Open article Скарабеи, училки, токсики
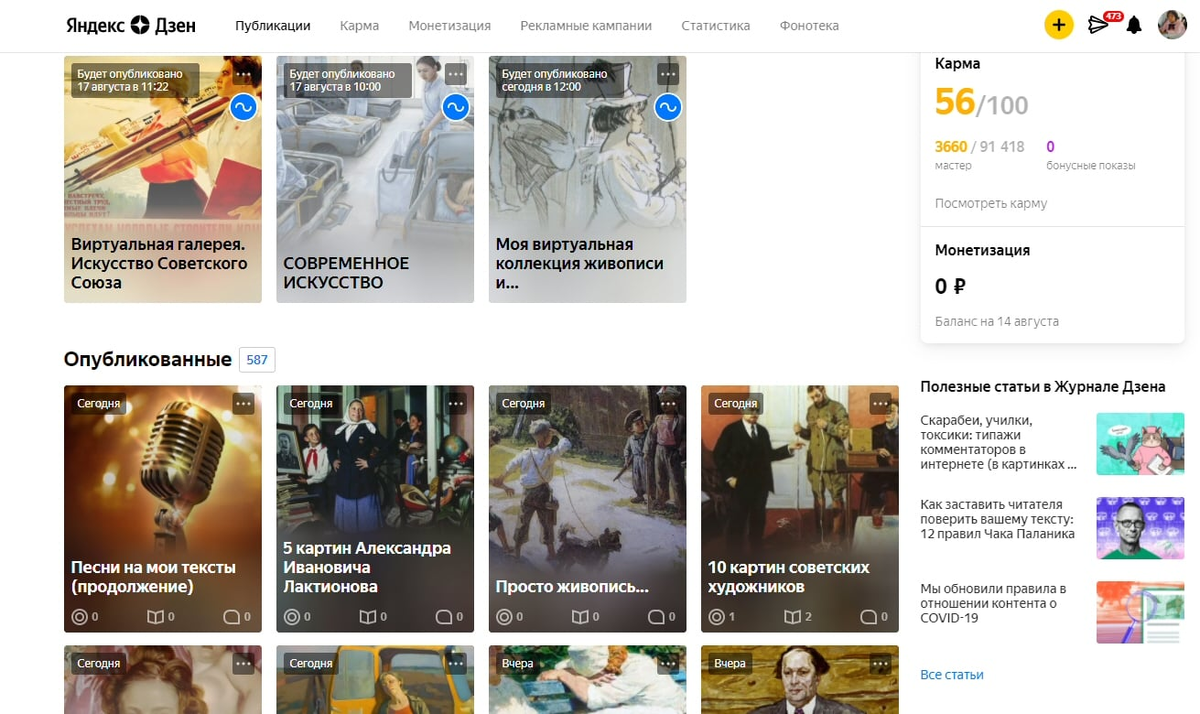Viewport: 1200px width, 714px height. (999, 442)
